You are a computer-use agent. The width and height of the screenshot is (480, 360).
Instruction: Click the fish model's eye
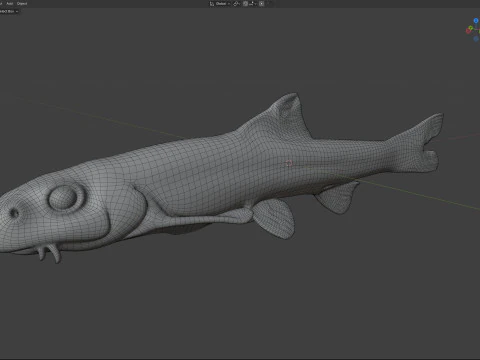coord(64,198)
